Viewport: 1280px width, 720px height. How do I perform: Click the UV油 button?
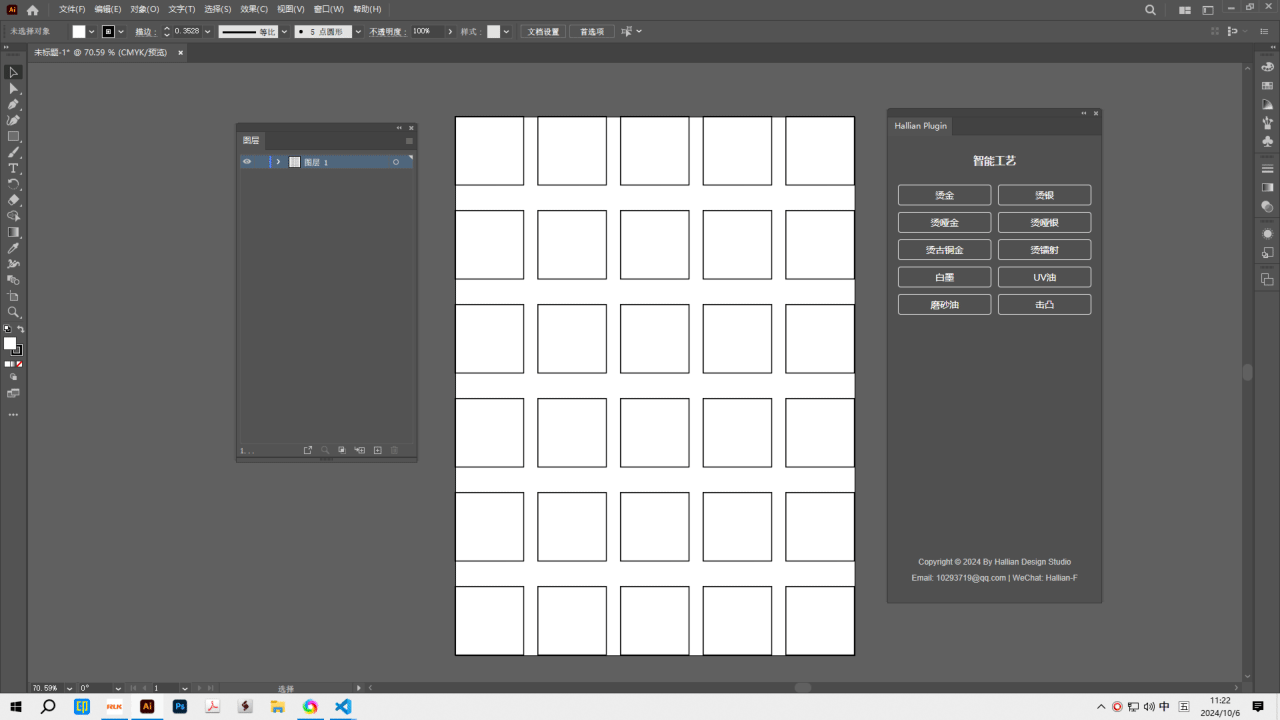click(1044, 277)
